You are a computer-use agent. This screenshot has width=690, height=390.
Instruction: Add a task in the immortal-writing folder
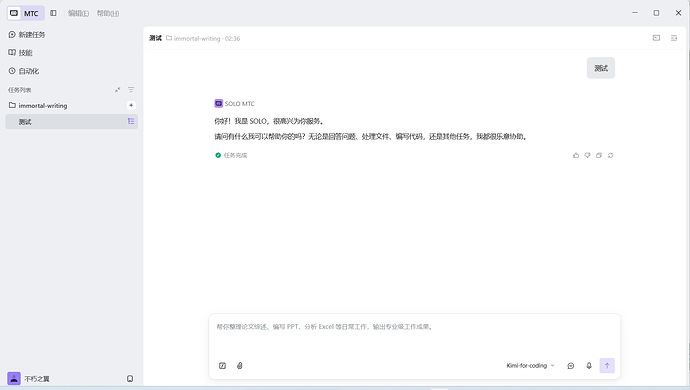(x=131, y=105)
